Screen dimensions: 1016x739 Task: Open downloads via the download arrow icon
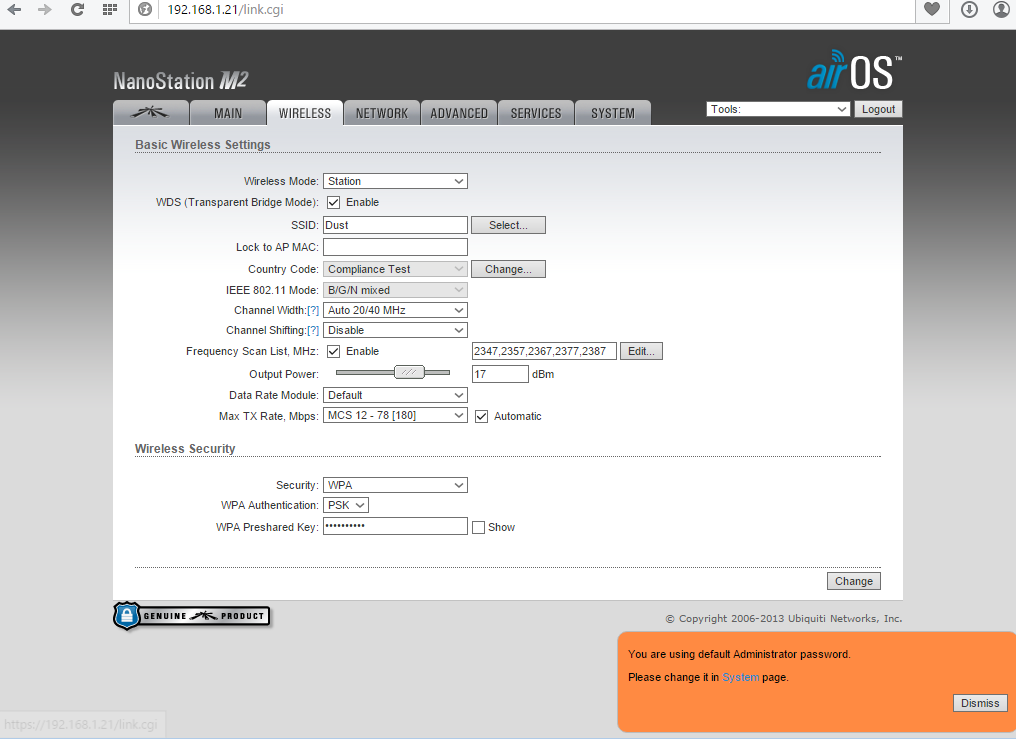coord(969,9)
